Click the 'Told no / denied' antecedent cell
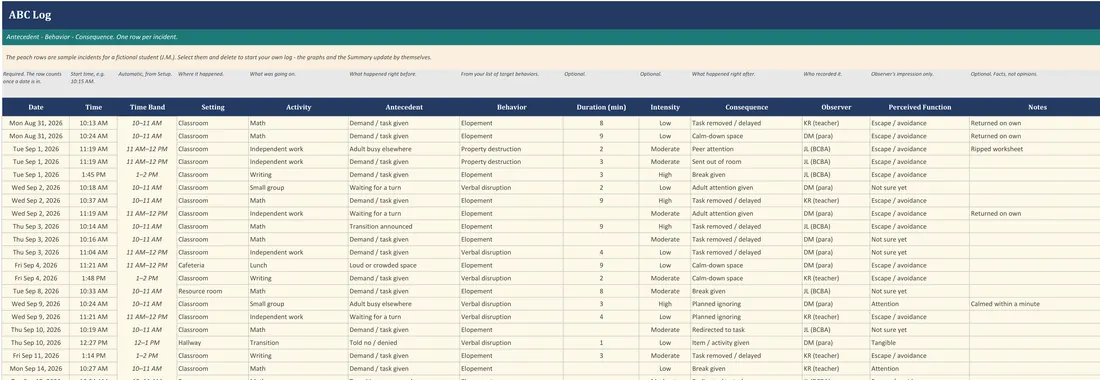Image resolution: width=1100 pixels, height=380 pixels. [x=403, y=343]
